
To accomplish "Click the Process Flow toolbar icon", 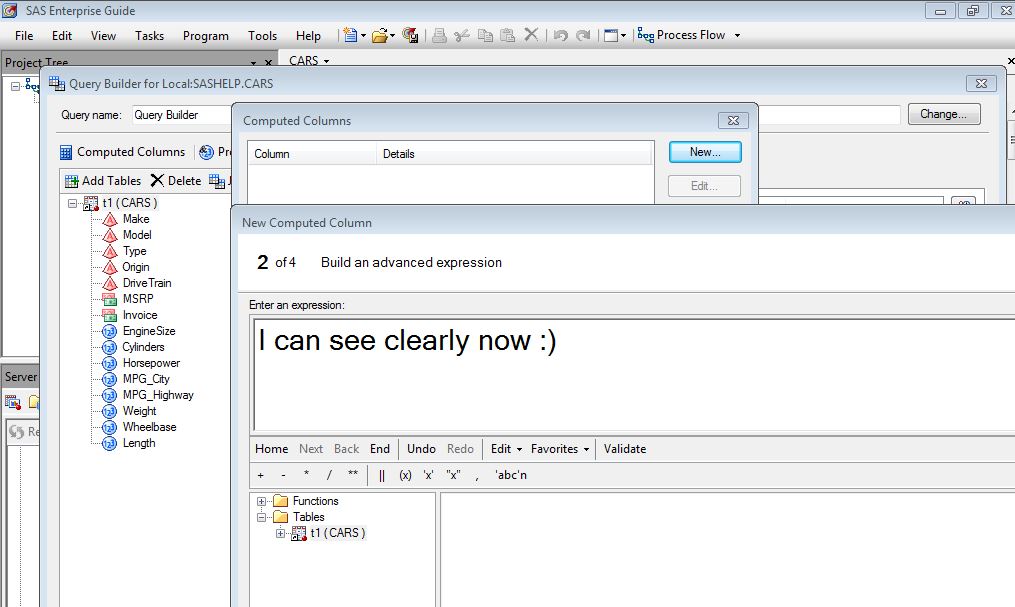I will 645,35.
